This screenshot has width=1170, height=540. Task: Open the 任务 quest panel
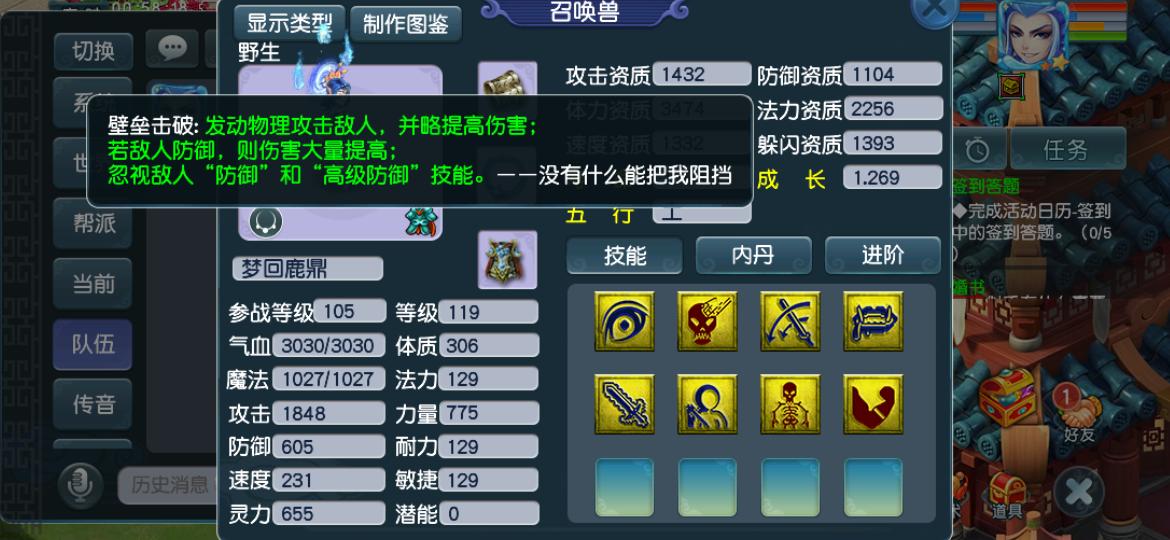point(1068,149)
